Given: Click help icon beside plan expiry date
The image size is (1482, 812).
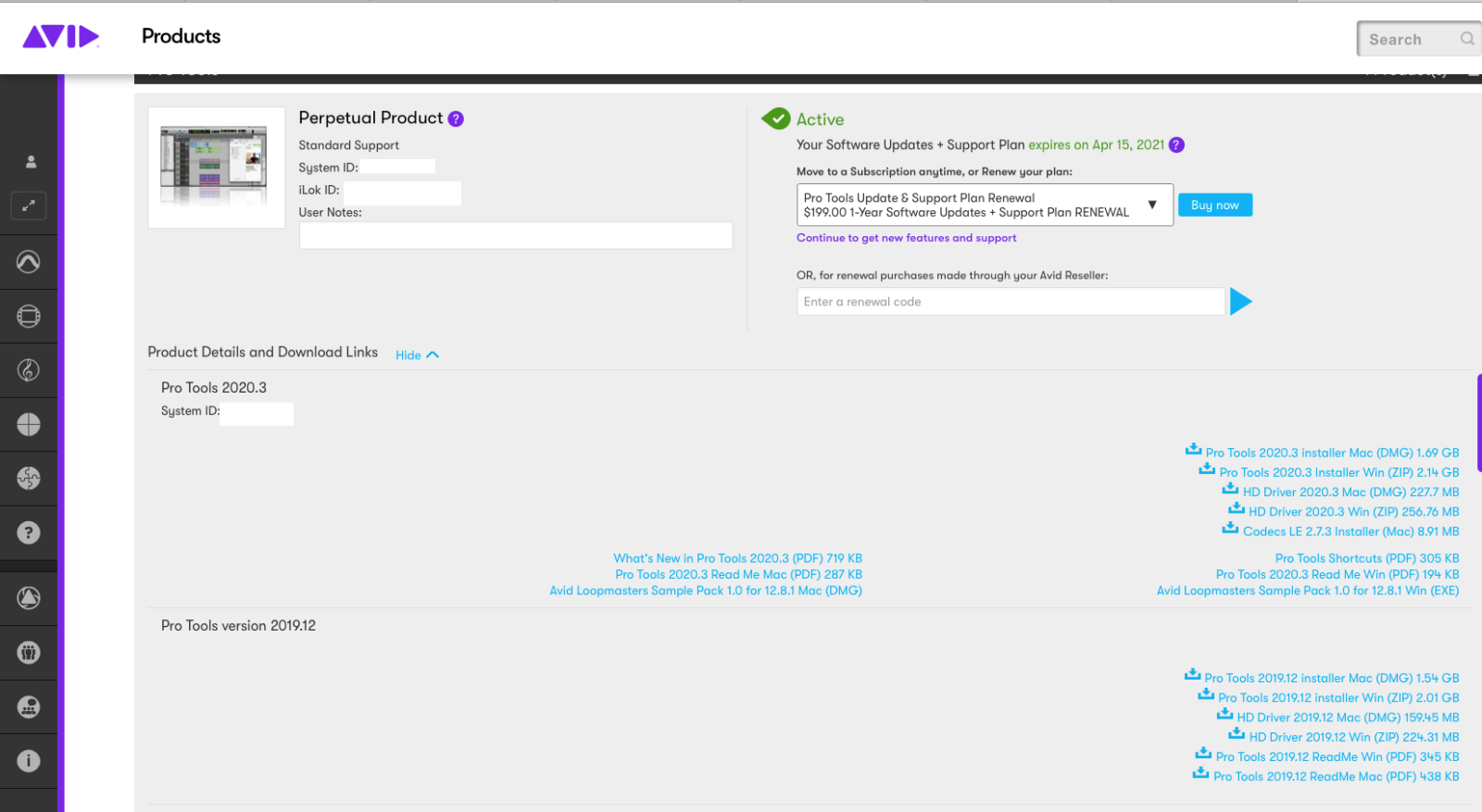Looking at the screenshot, I should (1176, 144).
